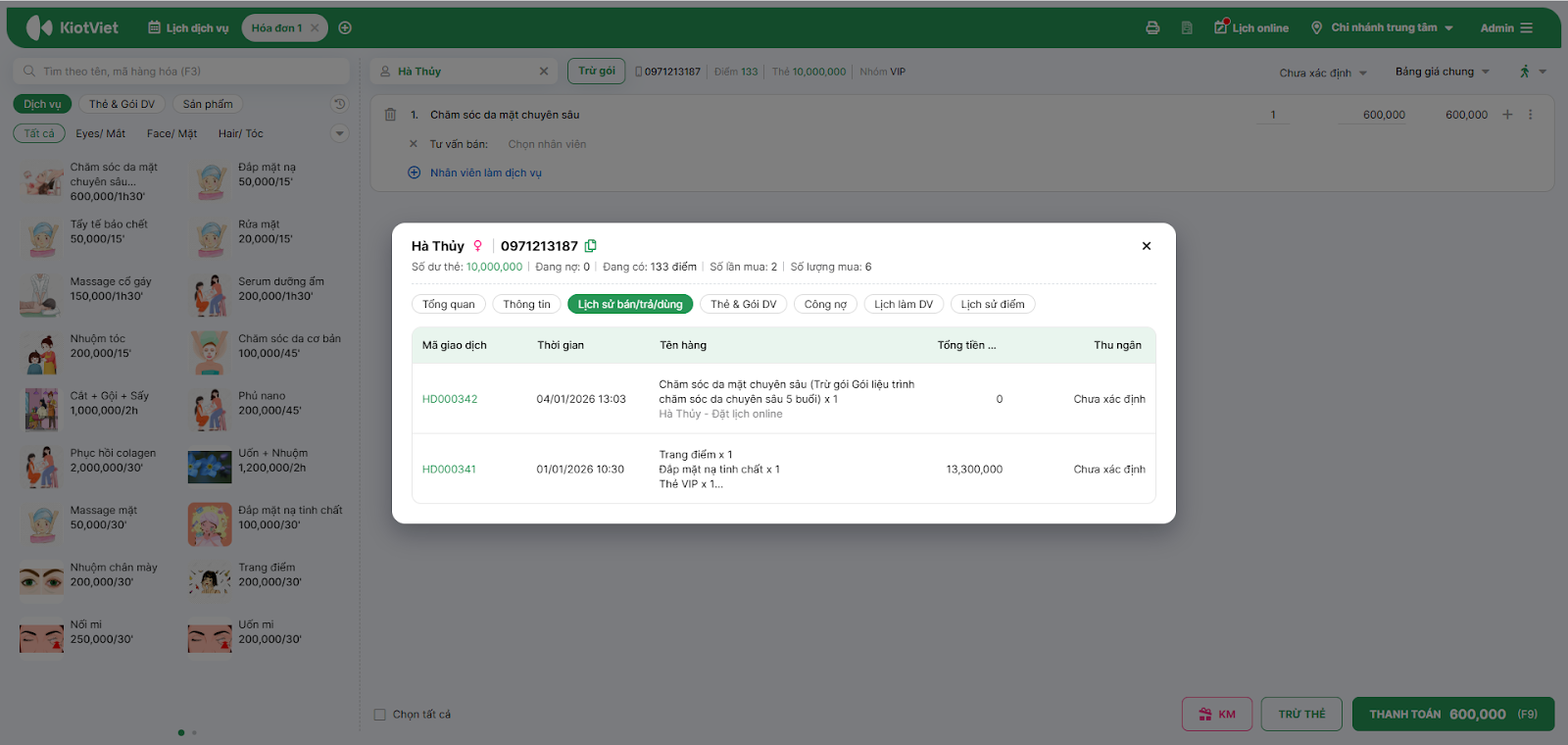This screenshot has width=1568, height=745.
Task: Click the printer icon in top bar
Action: tap(1152, 28)
